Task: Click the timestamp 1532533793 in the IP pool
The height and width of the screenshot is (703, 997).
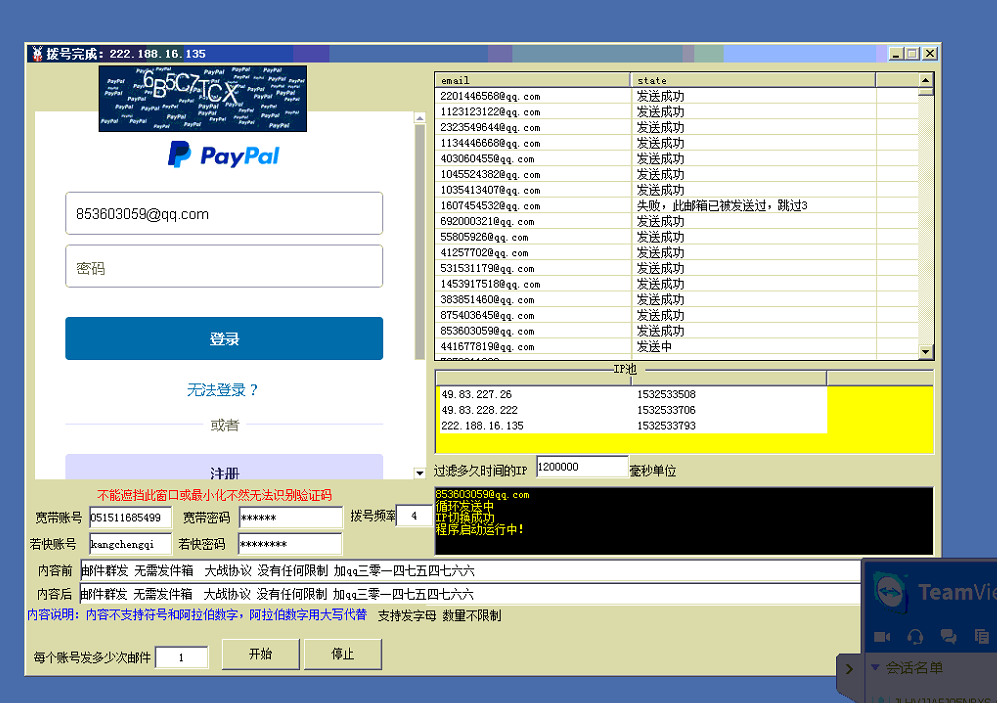Action: click(x=666, y=426)
